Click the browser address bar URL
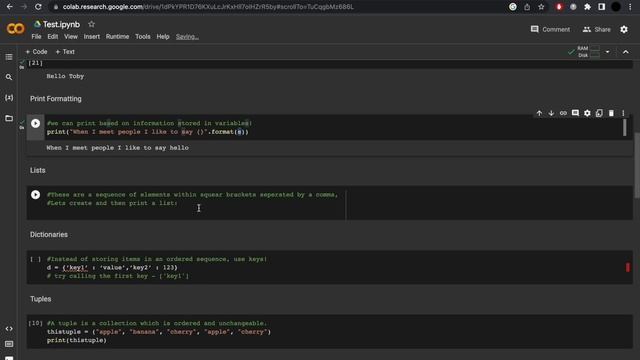 pyautogui.click(x=208, y=7)
